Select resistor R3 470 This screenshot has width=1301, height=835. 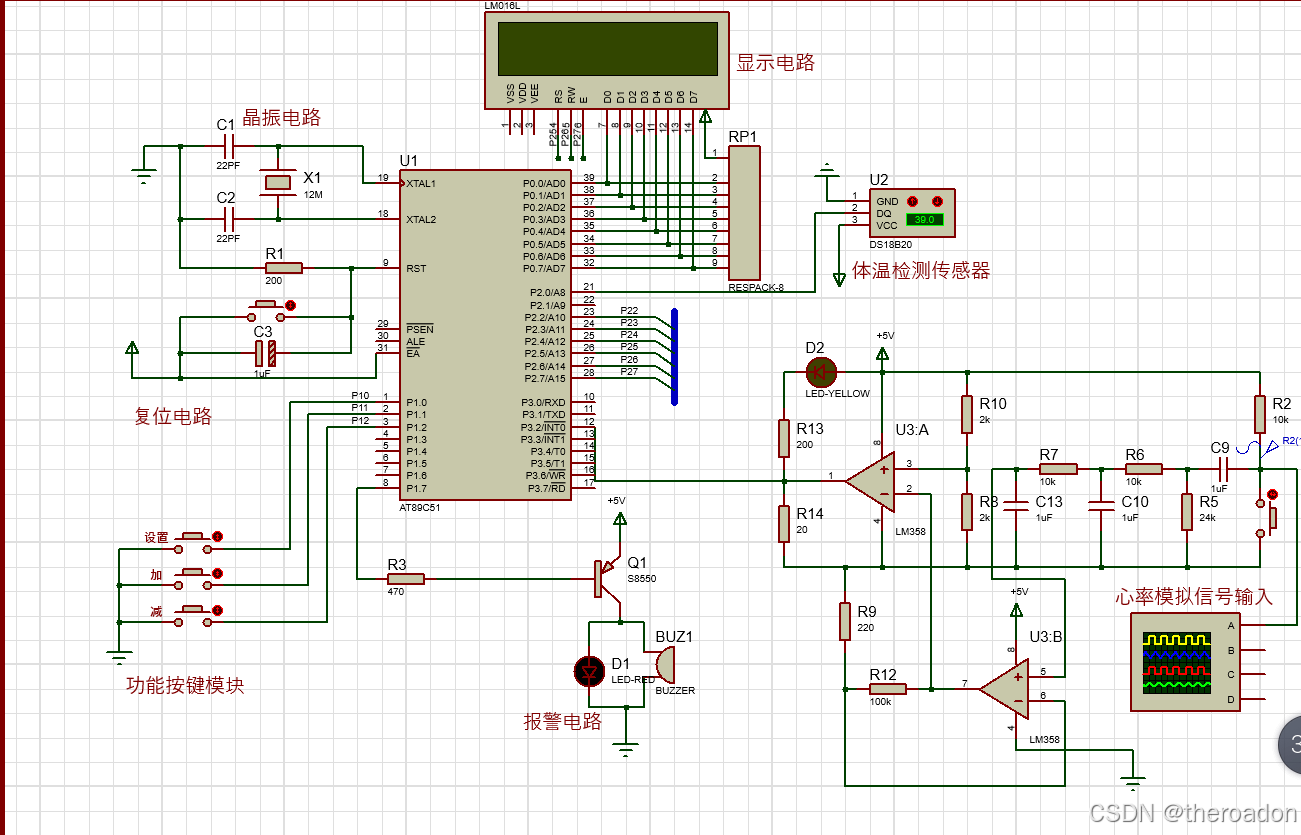[405, 578]
